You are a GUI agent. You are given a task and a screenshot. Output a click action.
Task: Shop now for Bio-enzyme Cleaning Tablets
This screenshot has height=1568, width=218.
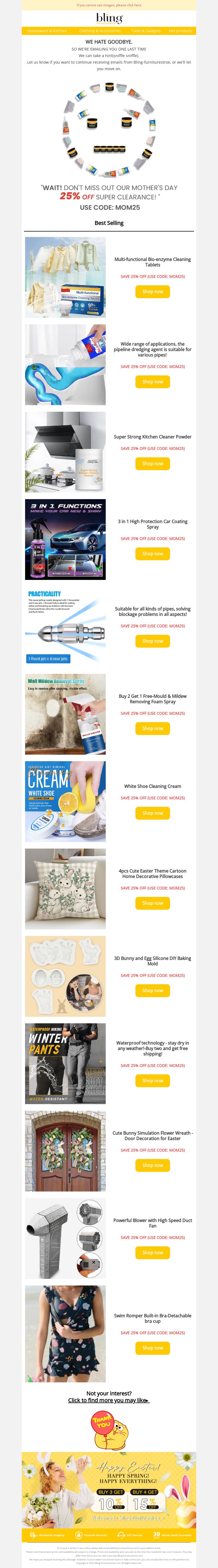[x=152, y=292]
